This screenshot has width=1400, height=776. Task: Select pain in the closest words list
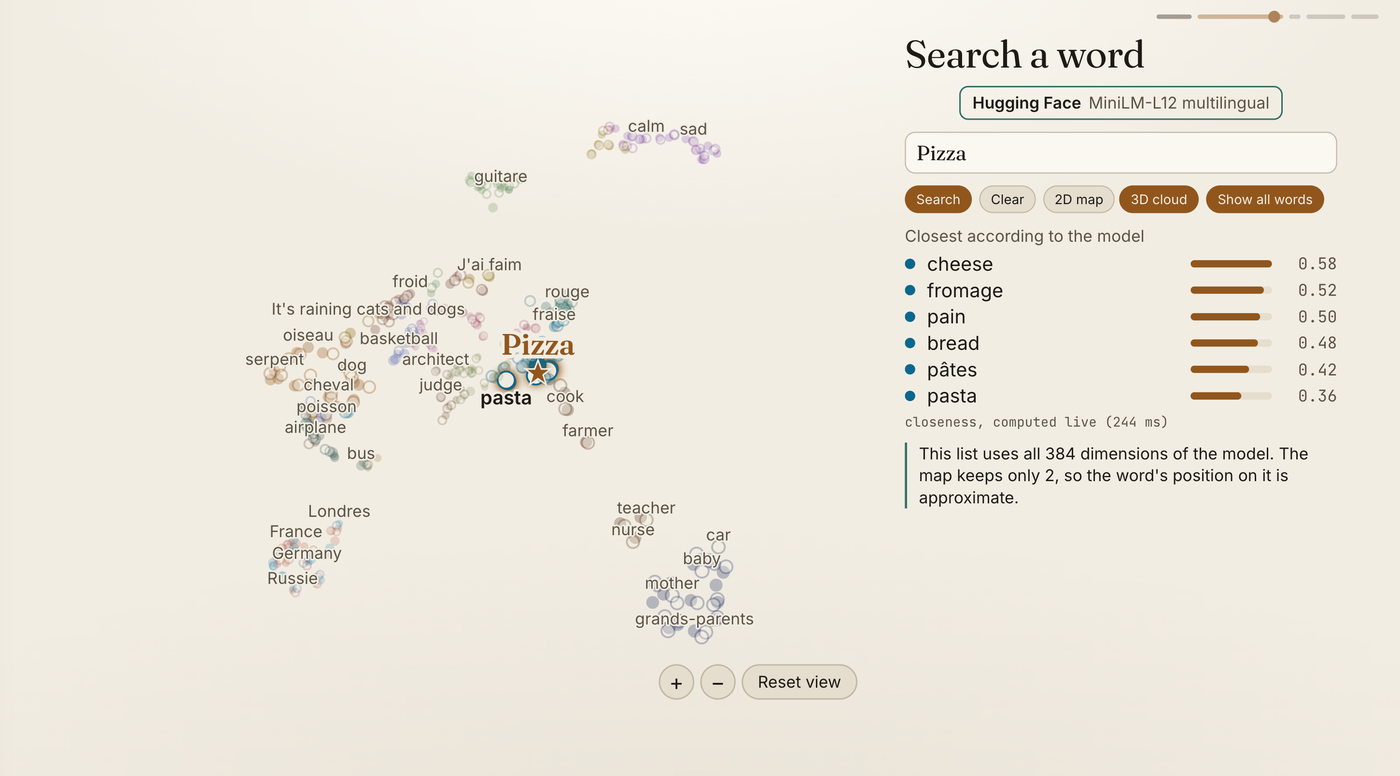(x=1121, y=317)
